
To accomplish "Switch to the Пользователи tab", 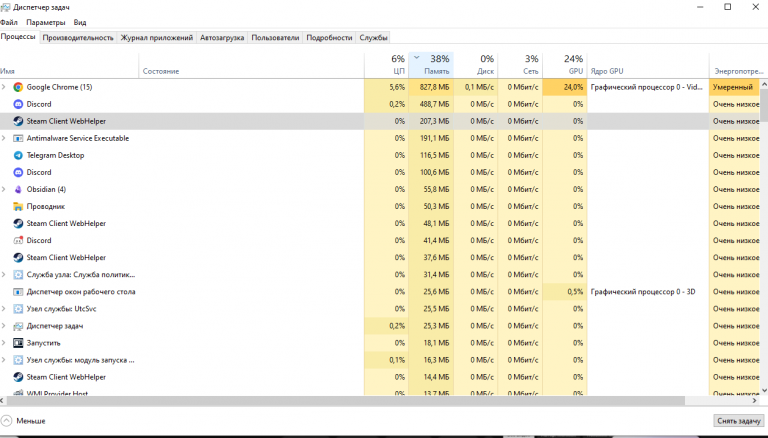I will 275,38.
